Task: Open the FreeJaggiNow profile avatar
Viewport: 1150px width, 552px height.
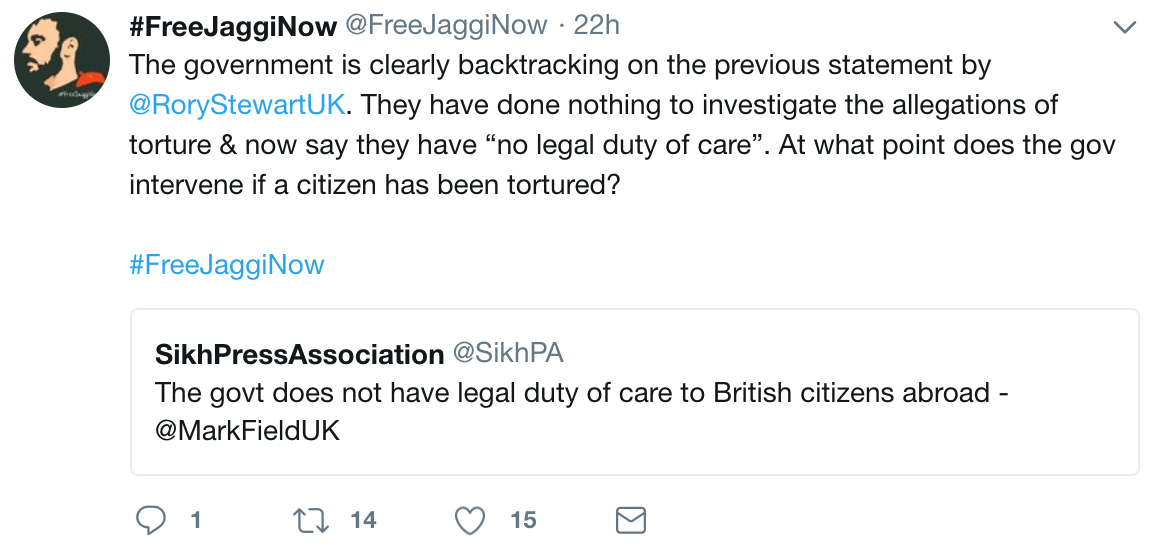Action: point(62,60)
